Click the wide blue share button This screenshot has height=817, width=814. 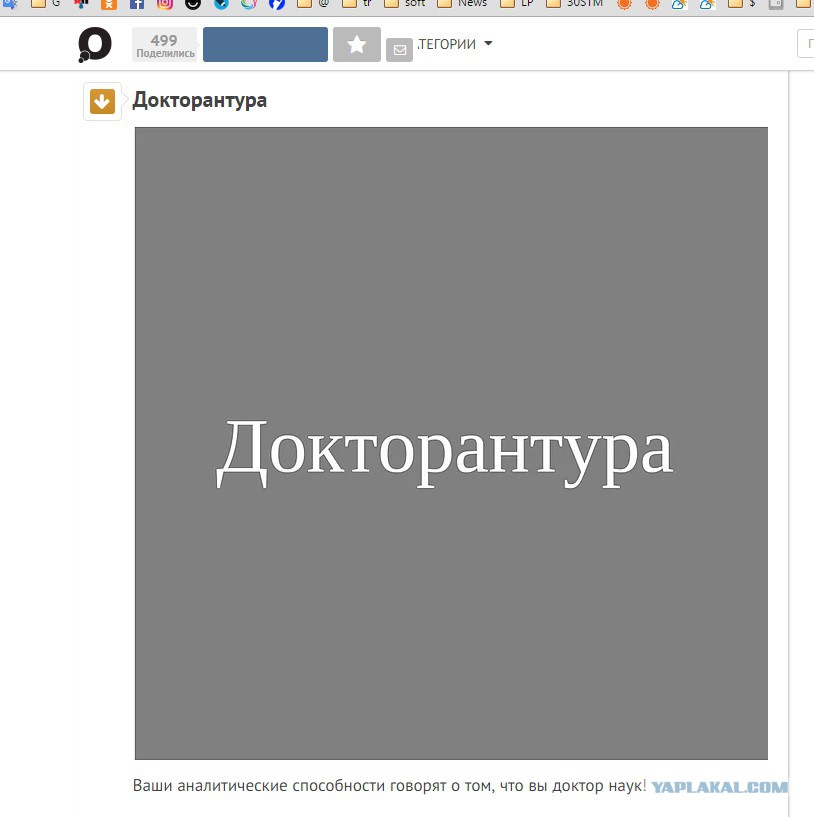(x=265, y=45)
